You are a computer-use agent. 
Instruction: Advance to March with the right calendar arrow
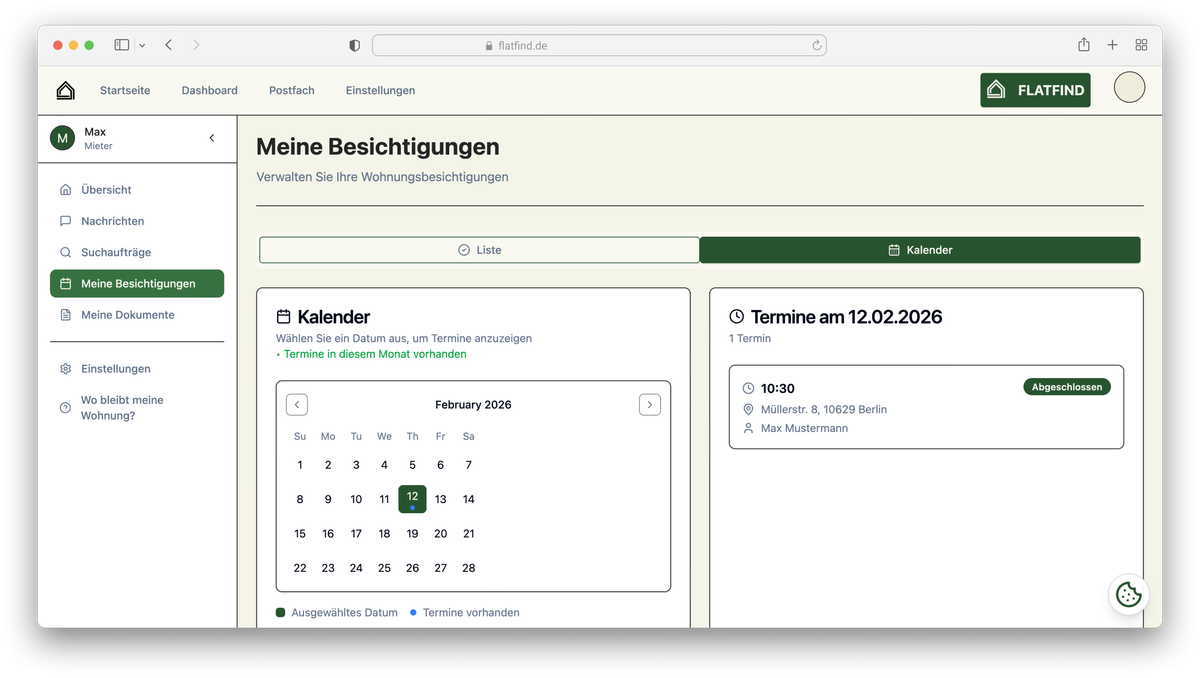click(x=650, y=404)
